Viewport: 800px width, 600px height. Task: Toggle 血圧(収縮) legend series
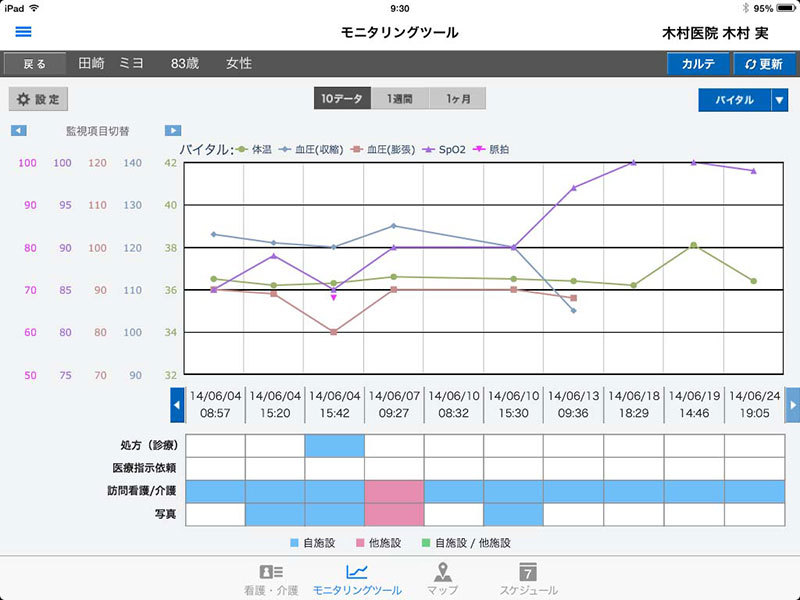(x=311, y=149)
